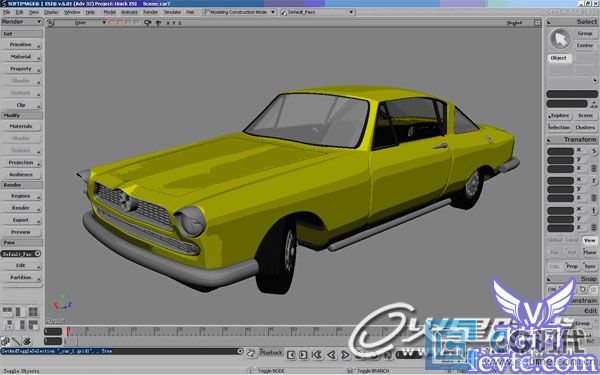Open command history dropdown arrow

click(x=240, y=351)
